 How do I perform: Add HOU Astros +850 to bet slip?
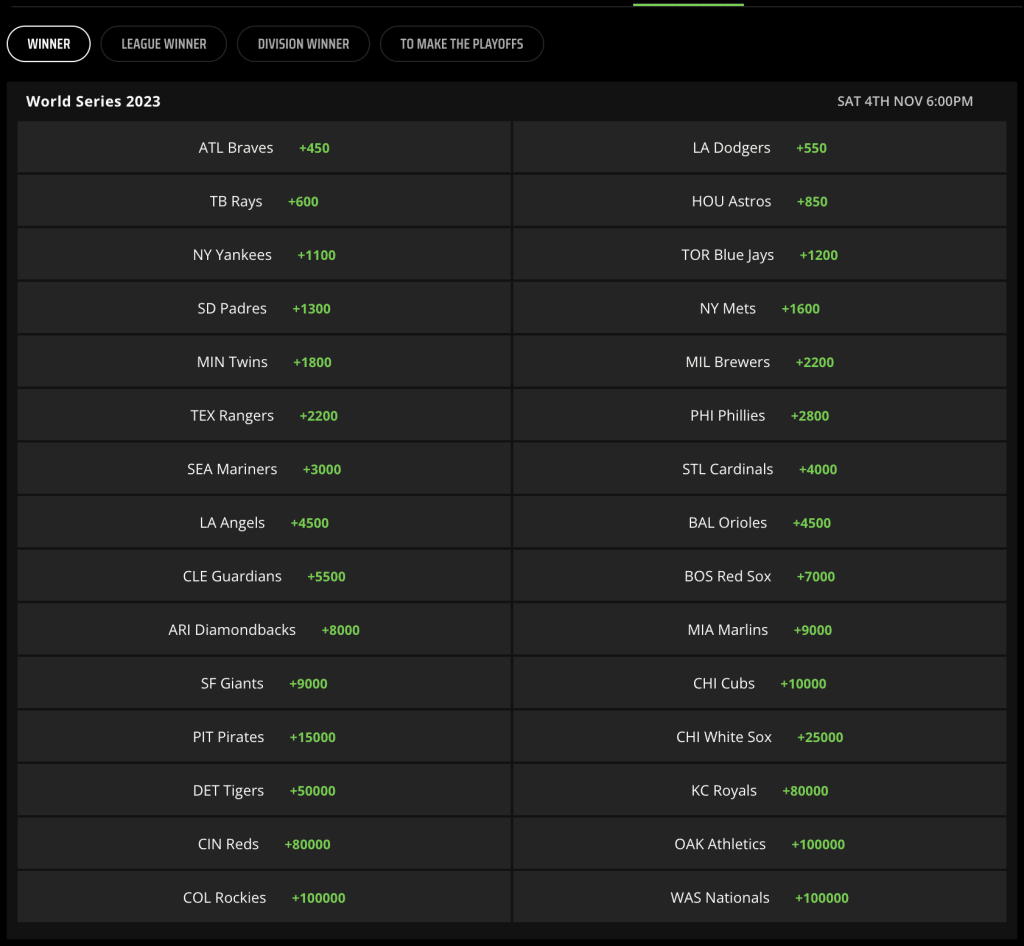(x=760, y=201)
